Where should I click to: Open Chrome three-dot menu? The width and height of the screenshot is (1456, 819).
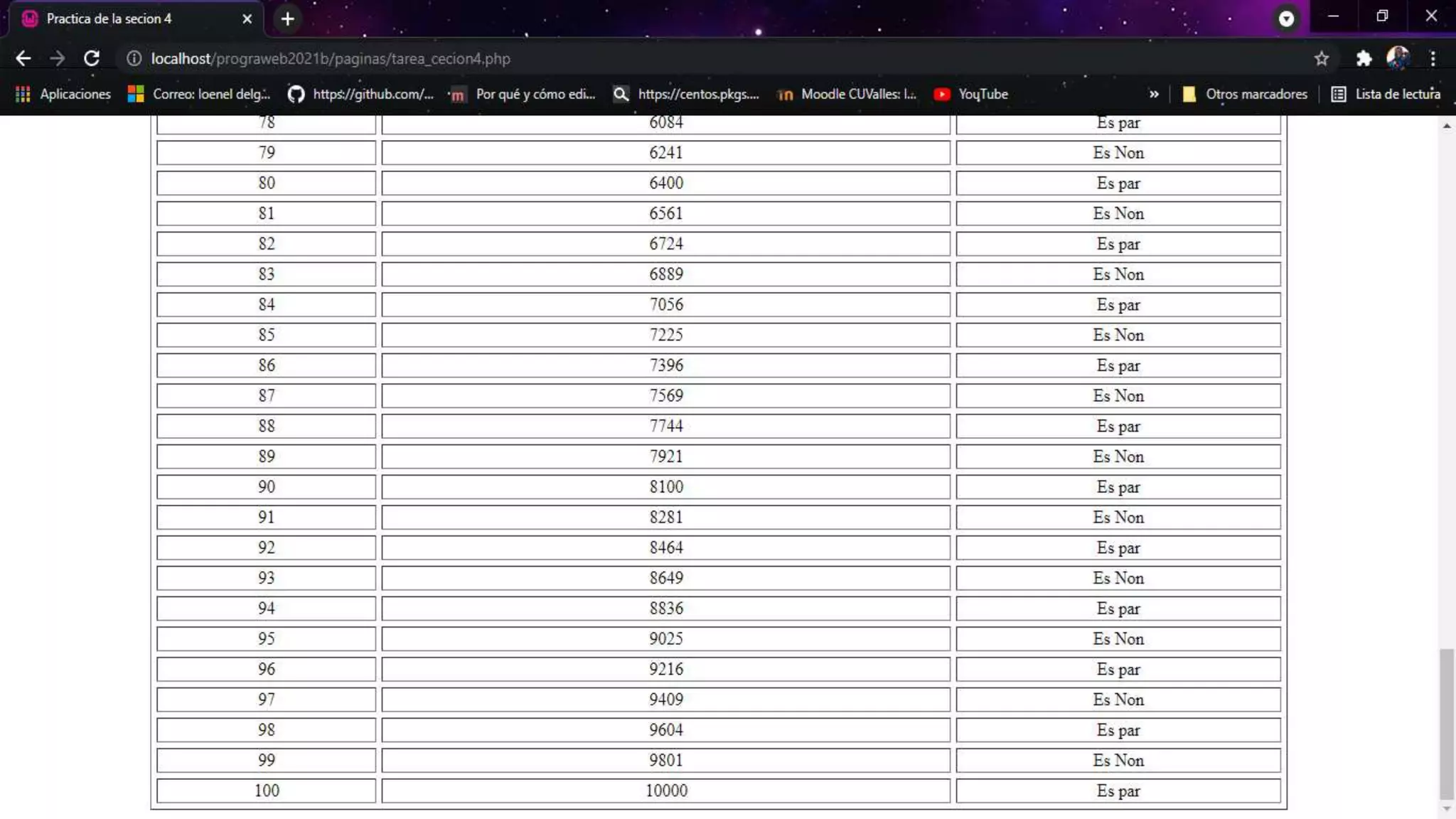[1433, 58]
